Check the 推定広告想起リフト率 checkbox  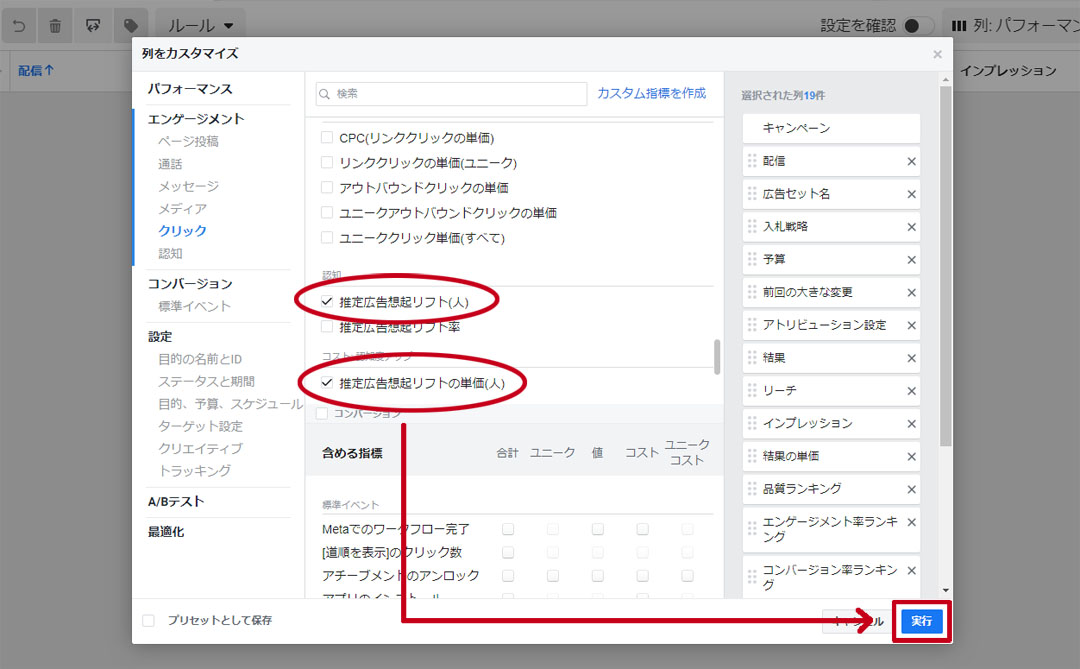(x=327, y=327)
